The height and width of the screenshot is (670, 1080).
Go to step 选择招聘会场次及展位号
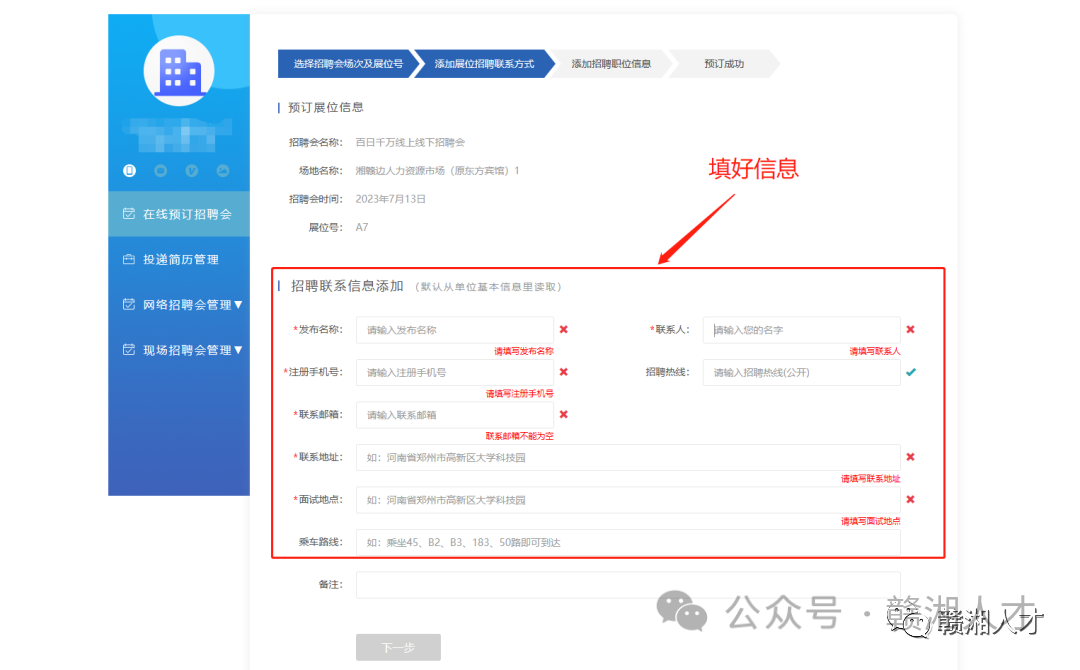(348, 64)
